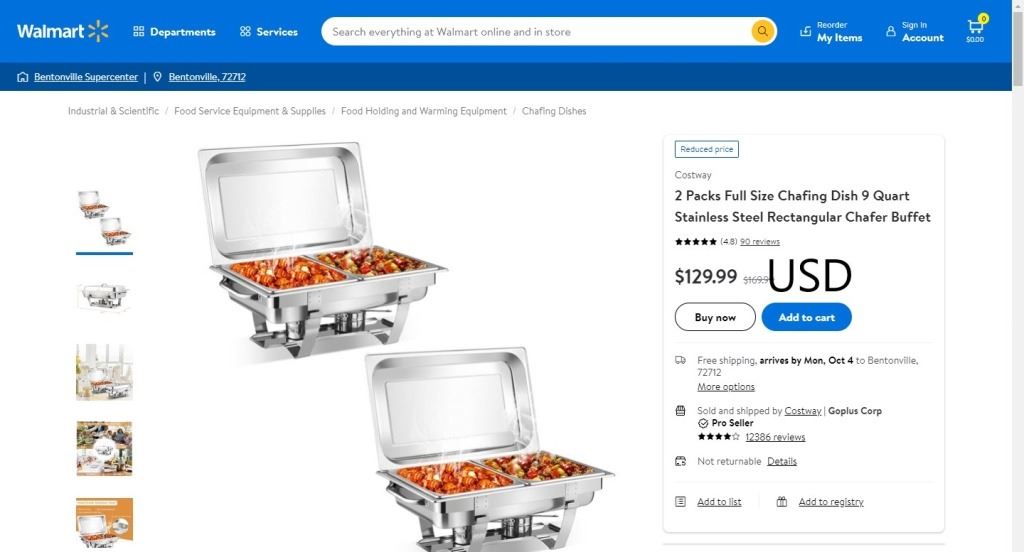Viewport: 1024px width, 552px height.
Task: Click the Buy now button
Action: (715, 317)
